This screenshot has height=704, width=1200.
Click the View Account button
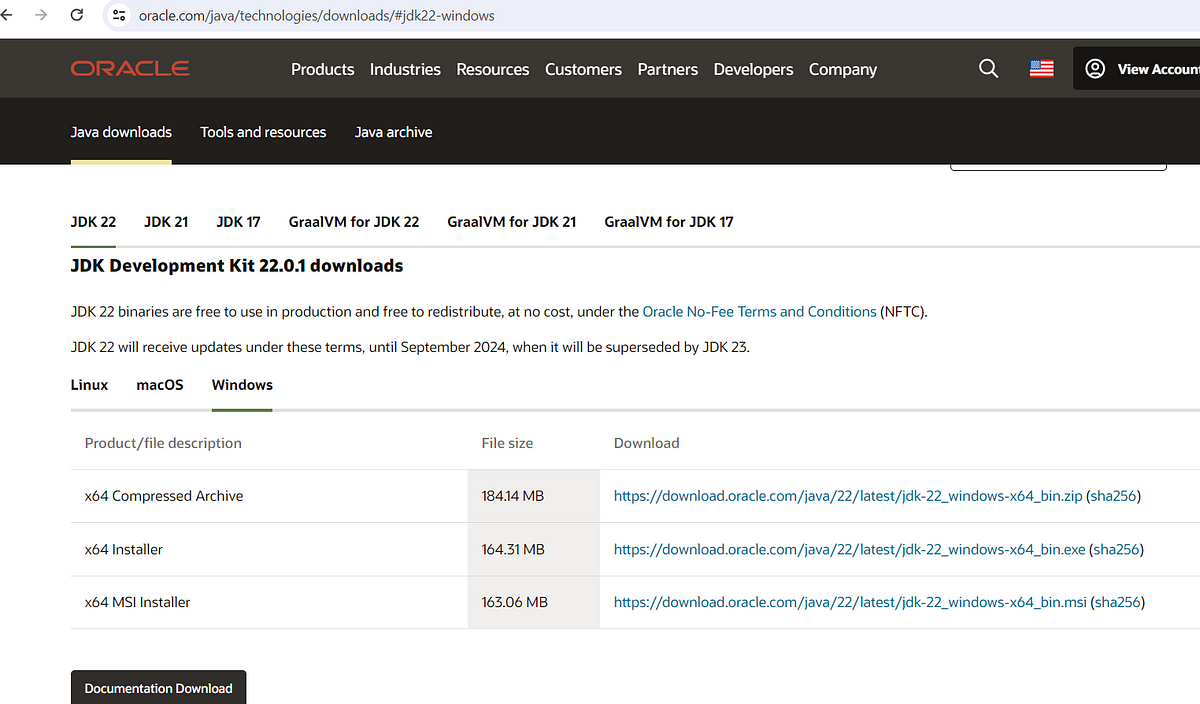(1137, 69)
